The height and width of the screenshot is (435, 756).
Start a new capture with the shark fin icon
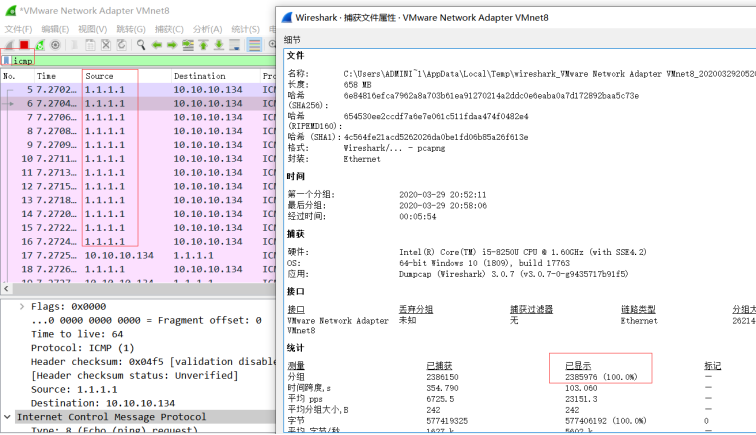(9, 45)
